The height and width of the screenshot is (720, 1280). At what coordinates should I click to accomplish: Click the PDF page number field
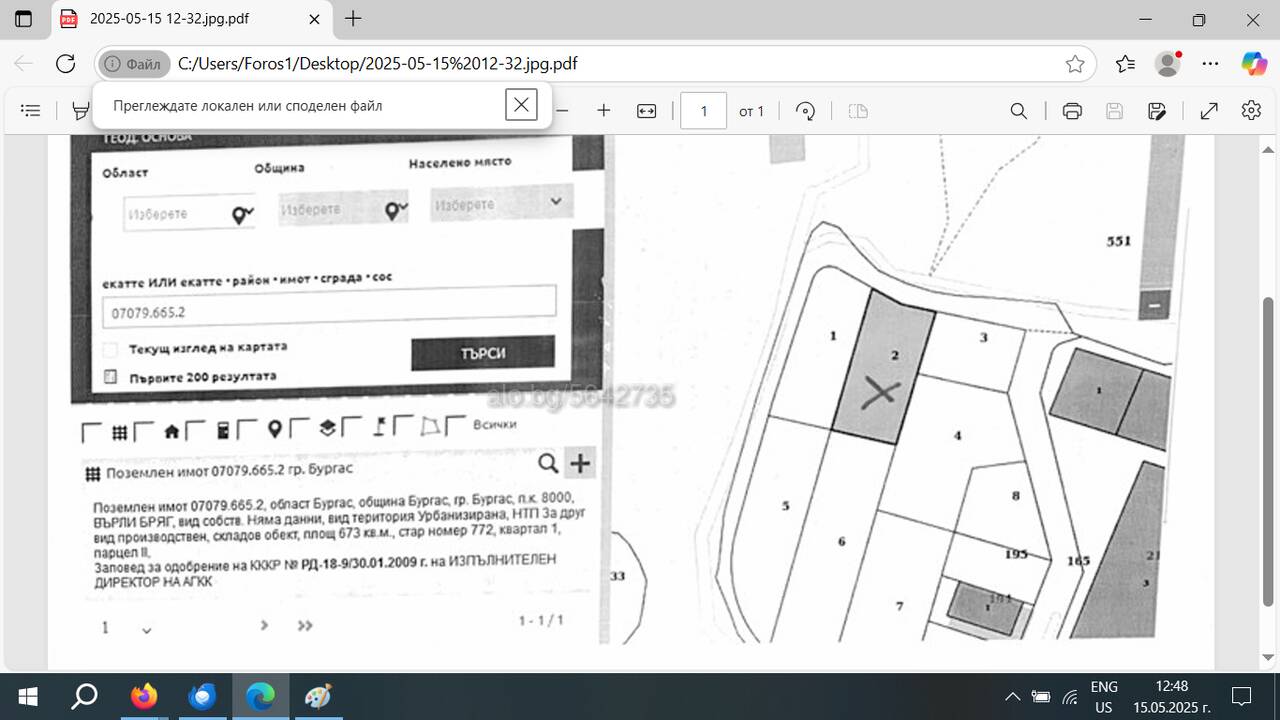click(703, 111)
